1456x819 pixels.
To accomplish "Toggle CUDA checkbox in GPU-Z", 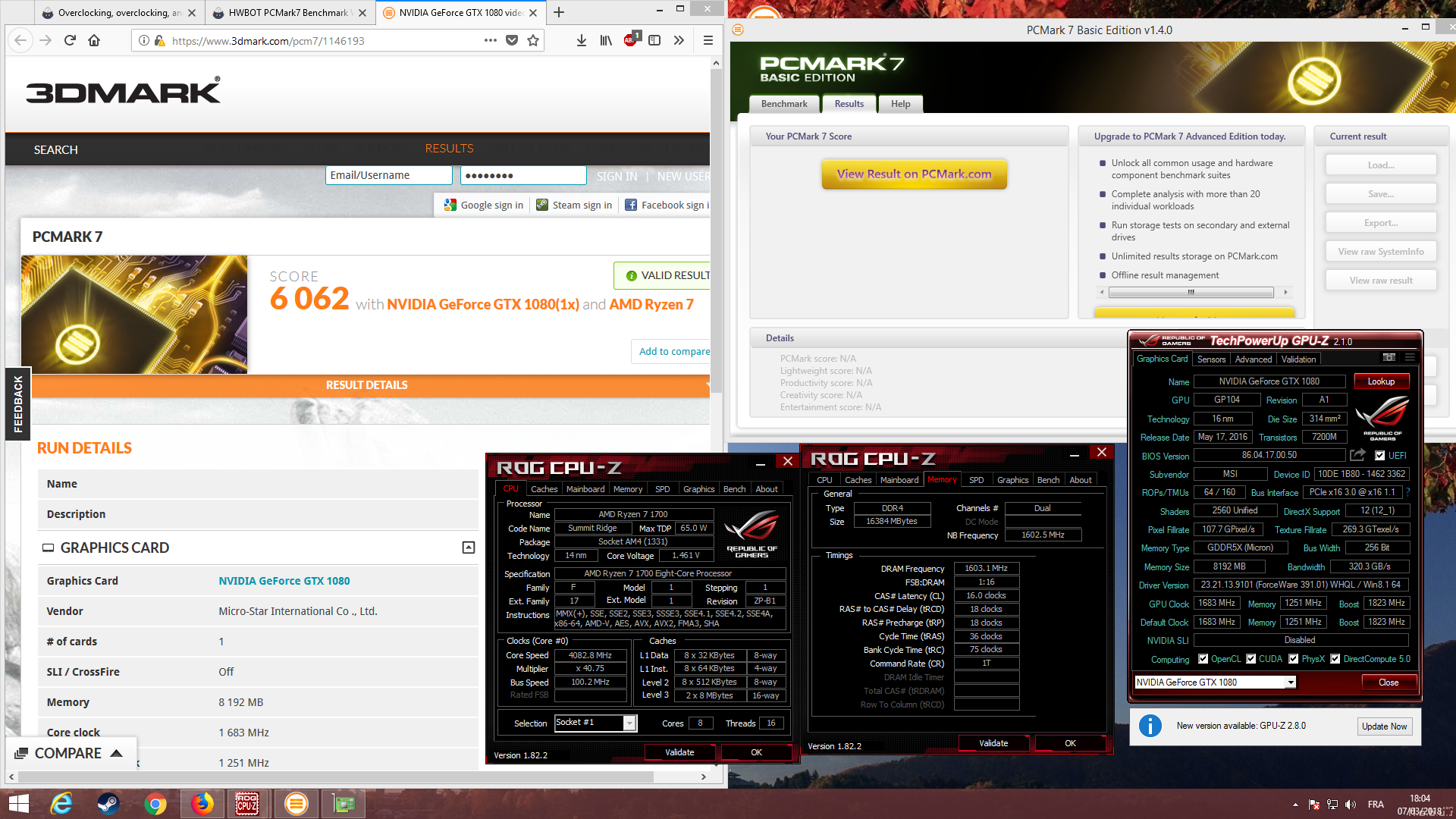I will (1251, 659).
